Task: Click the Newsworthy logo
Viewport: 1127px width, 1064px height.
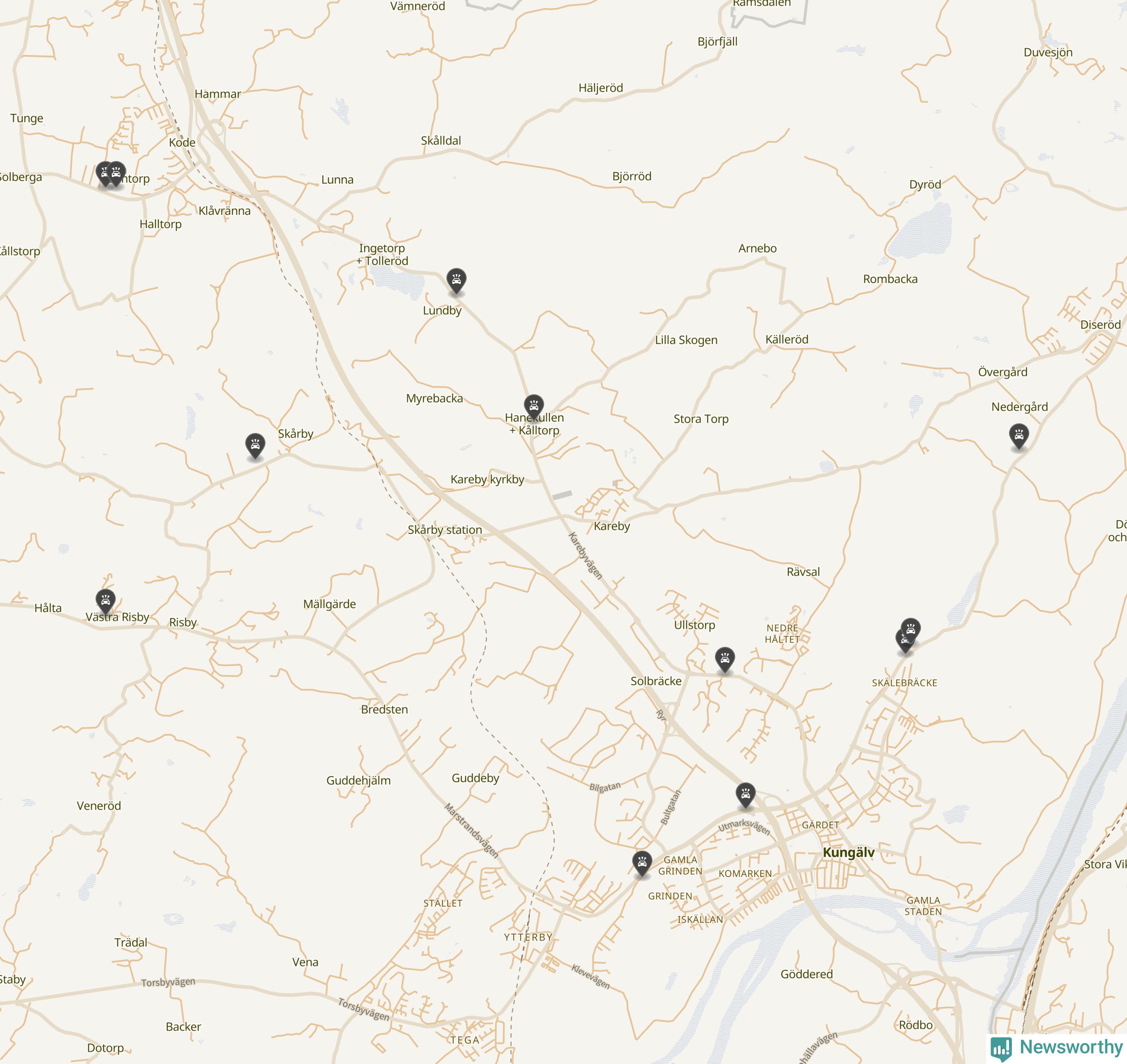Action: point(1057,1047)
